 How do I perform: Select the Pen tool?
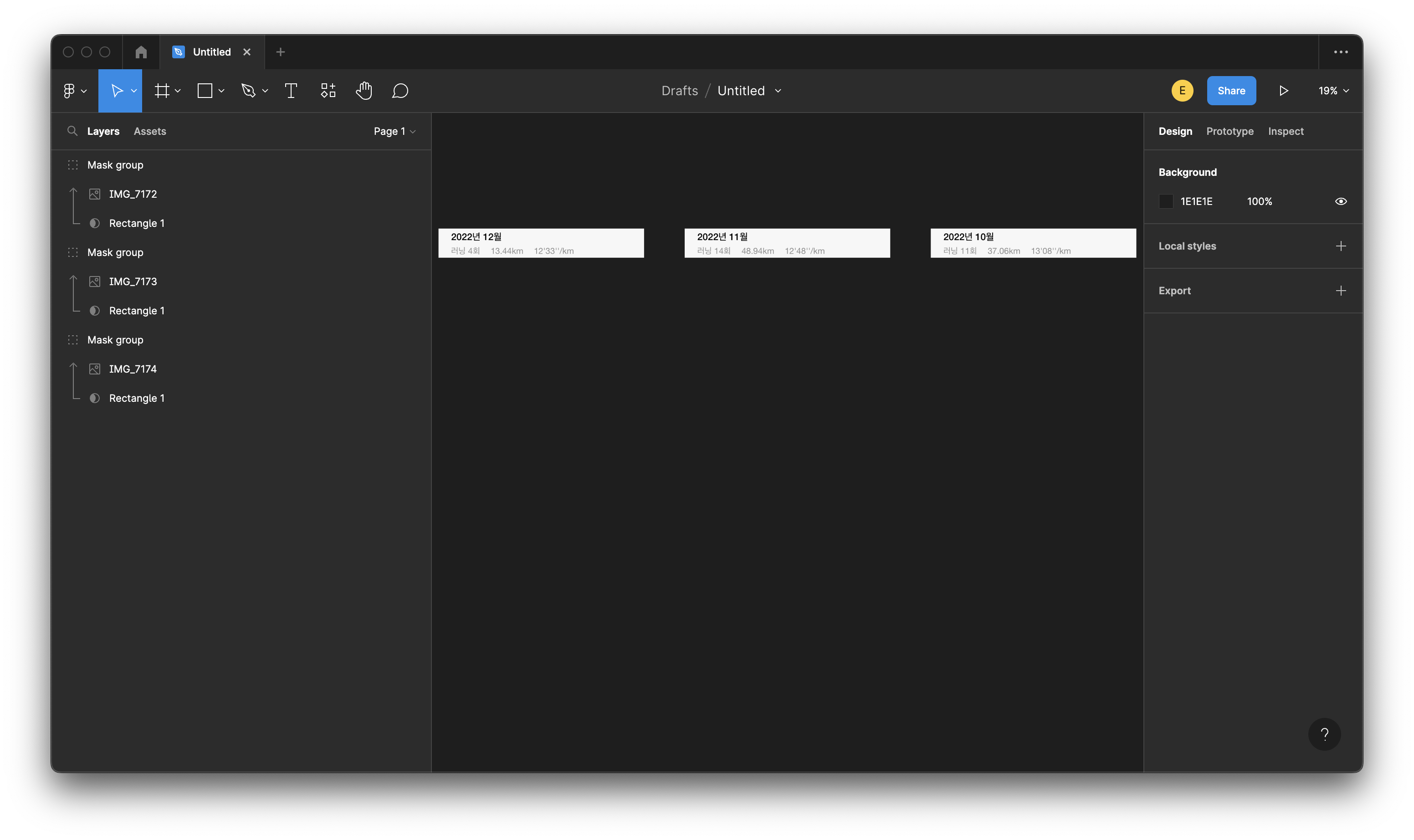(248, 91)
